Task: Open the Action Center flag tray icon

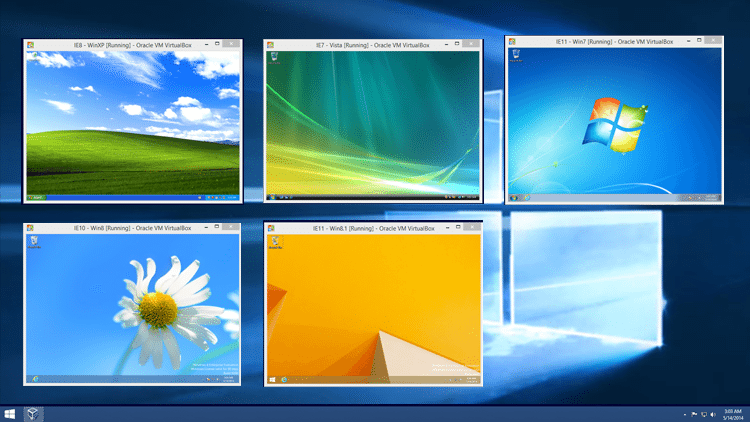Action: pyautogui.click(x=694, y=414)
